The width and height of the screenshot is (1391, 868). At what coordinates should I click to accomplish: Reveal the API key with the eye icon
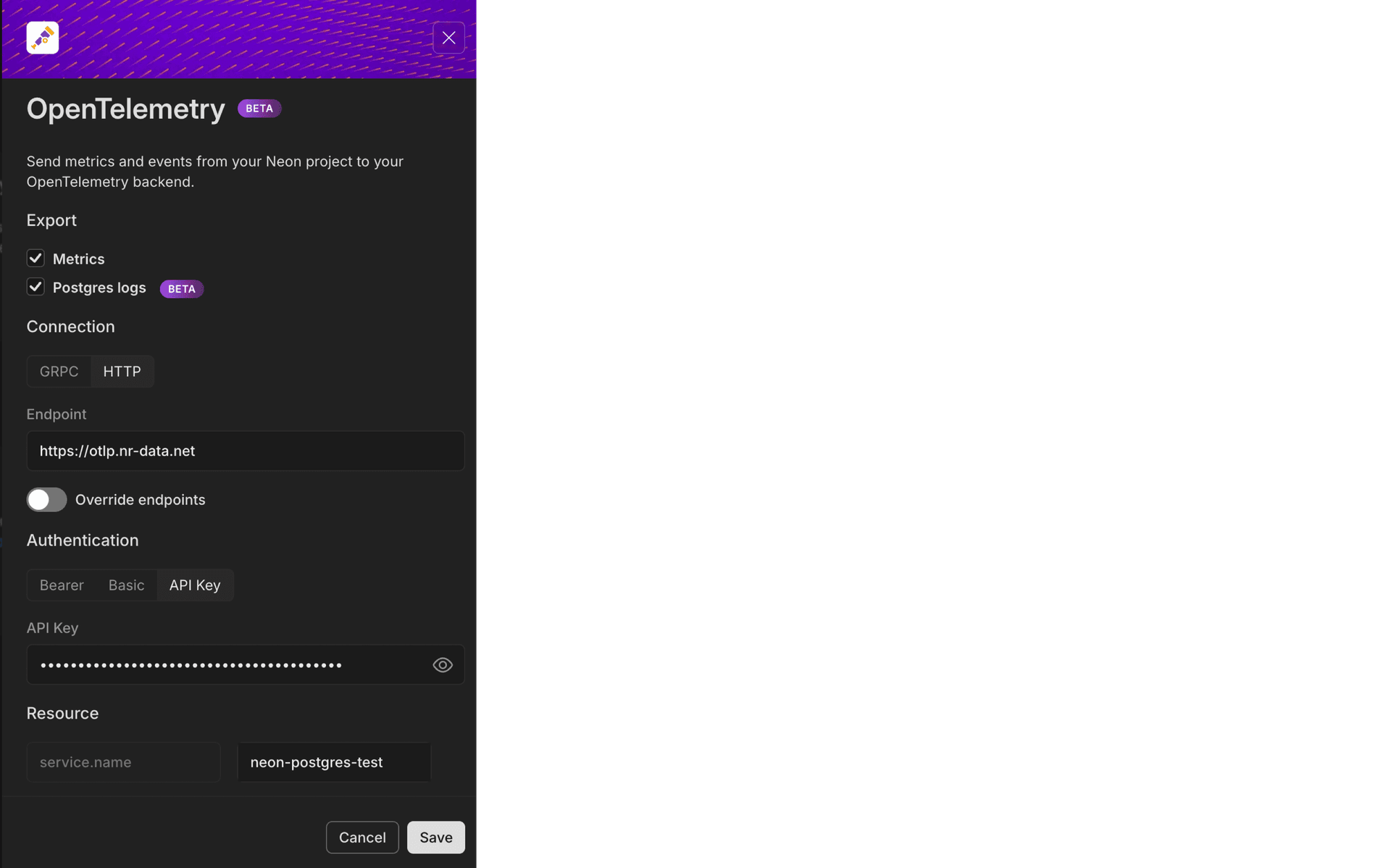pyautogui.click(x=443, y=664)
